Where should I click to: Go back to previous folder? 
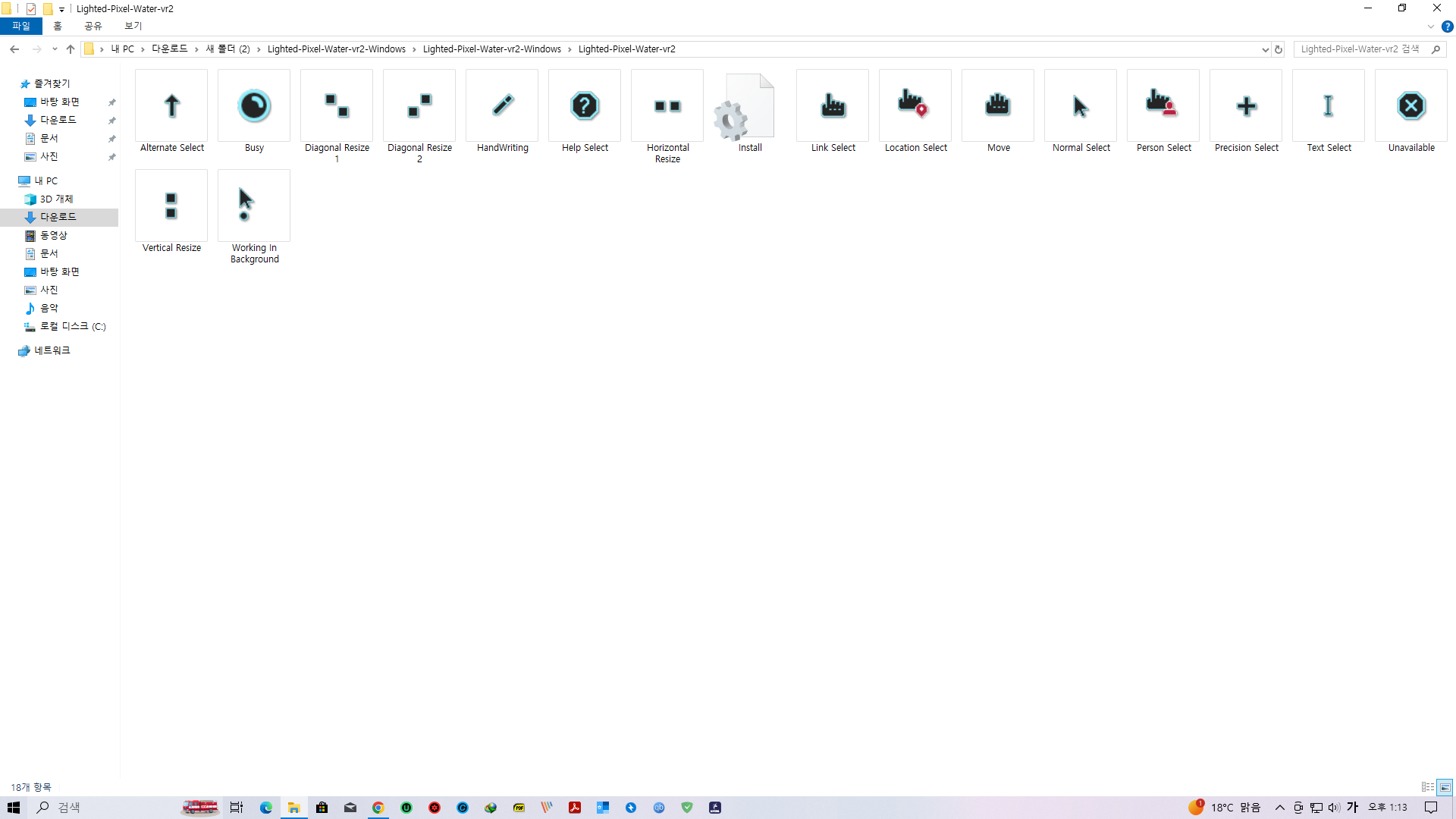(14, 49)
